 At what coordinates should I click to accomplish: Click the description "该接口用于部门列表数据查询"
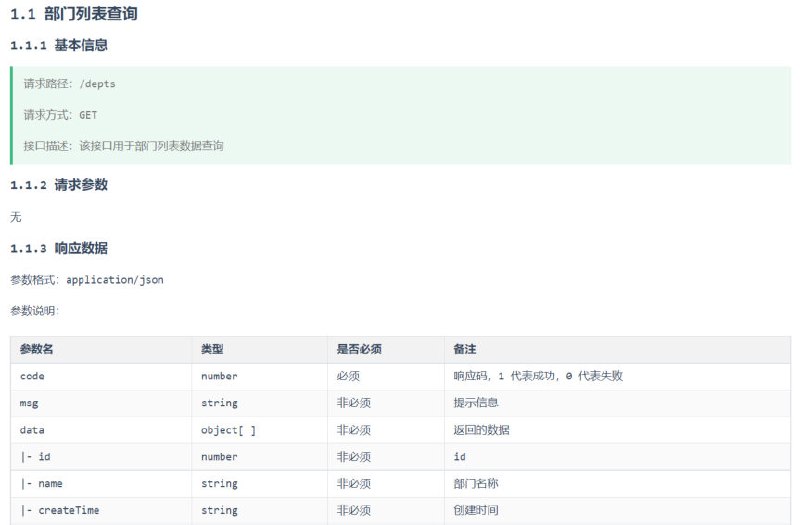pyautogui.click(x=152, y=146)
